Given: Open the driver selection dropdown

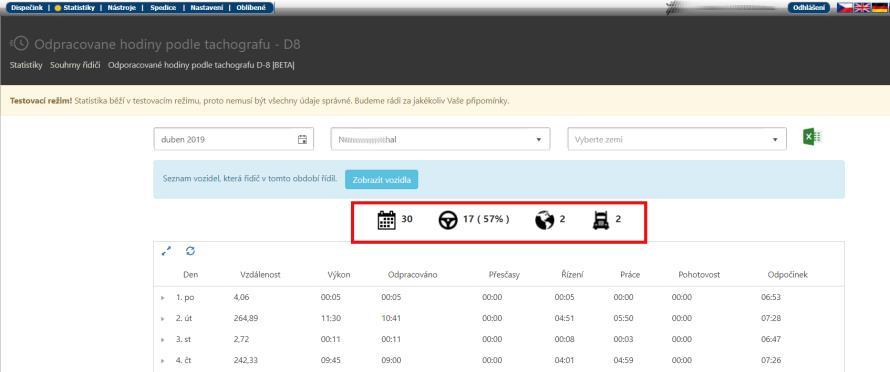Looking at the screenshot, I should [440, 139].
